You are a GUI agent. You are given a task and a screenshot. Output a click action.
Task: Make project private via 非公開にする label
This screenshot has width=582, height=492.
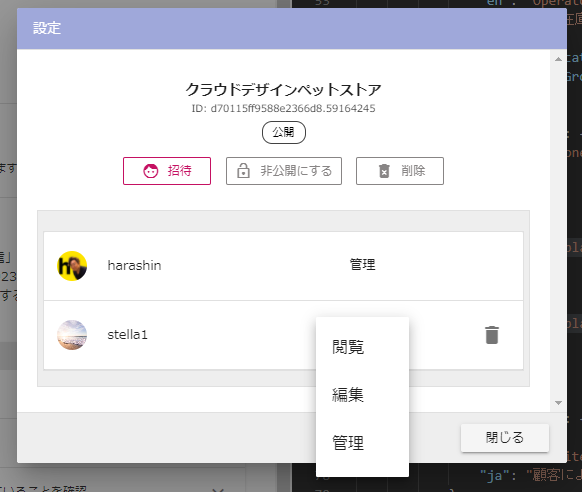296,171
